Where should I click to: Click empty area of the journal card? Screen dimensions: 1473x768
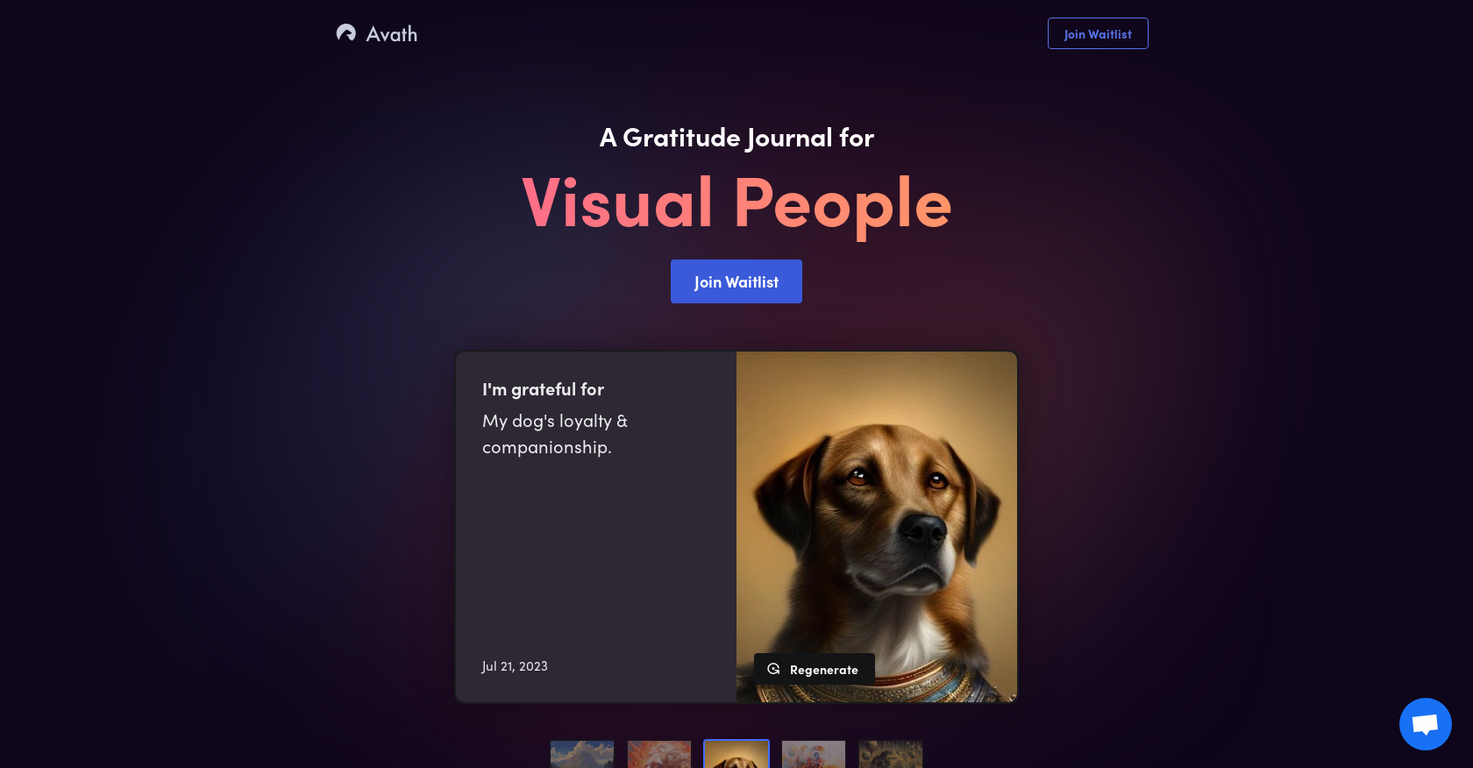(x=596, y=560)
